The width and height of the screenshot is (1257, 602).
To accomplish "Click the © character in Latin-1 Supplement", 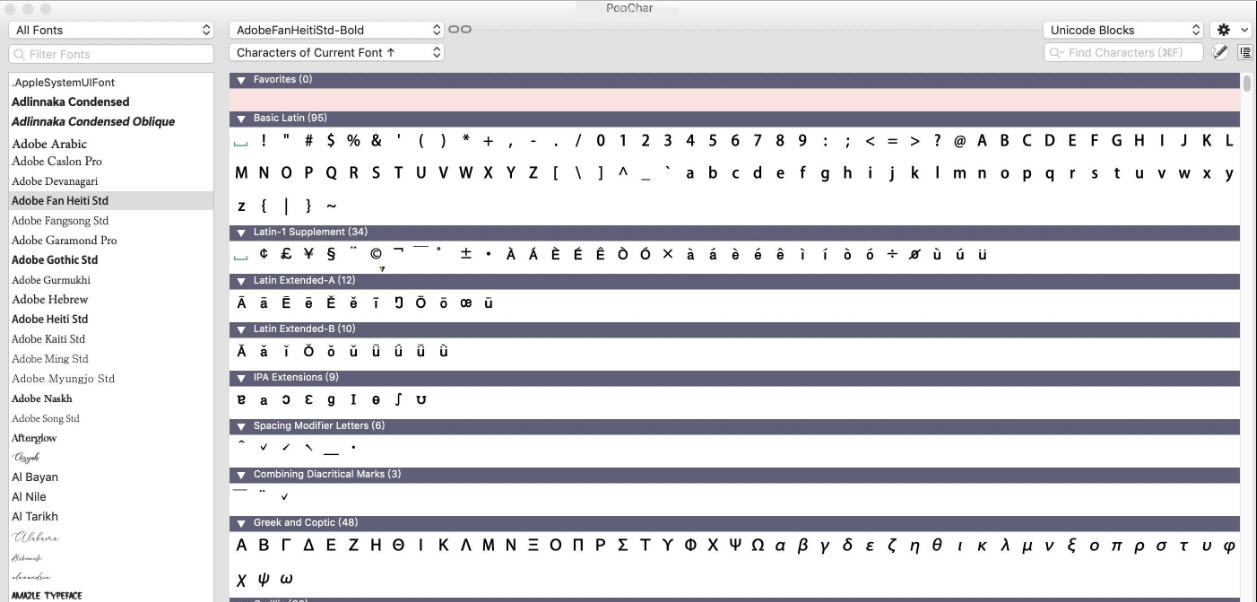I will click(376, 255).
